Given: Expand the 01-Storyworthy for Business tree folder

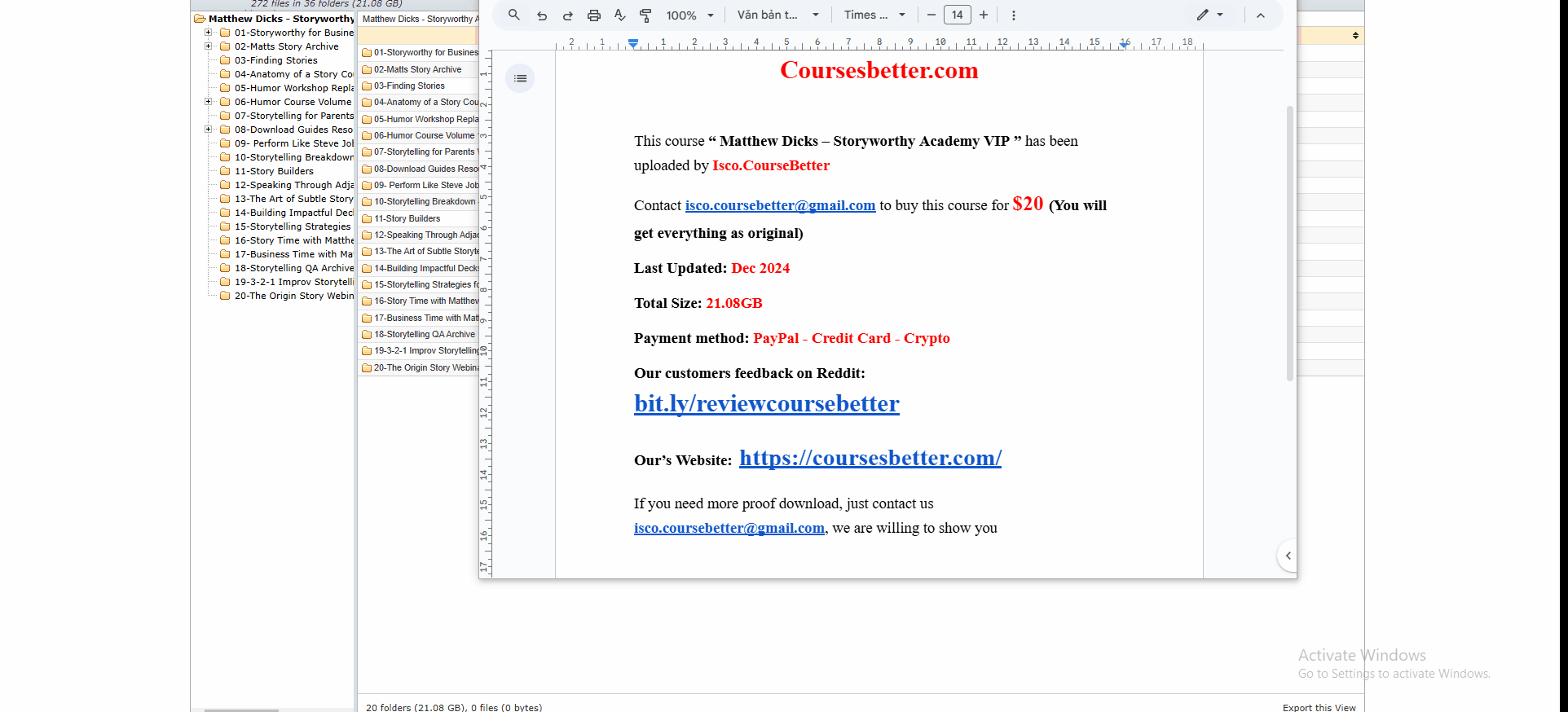Looking at the screenshot, I should 209,33.
